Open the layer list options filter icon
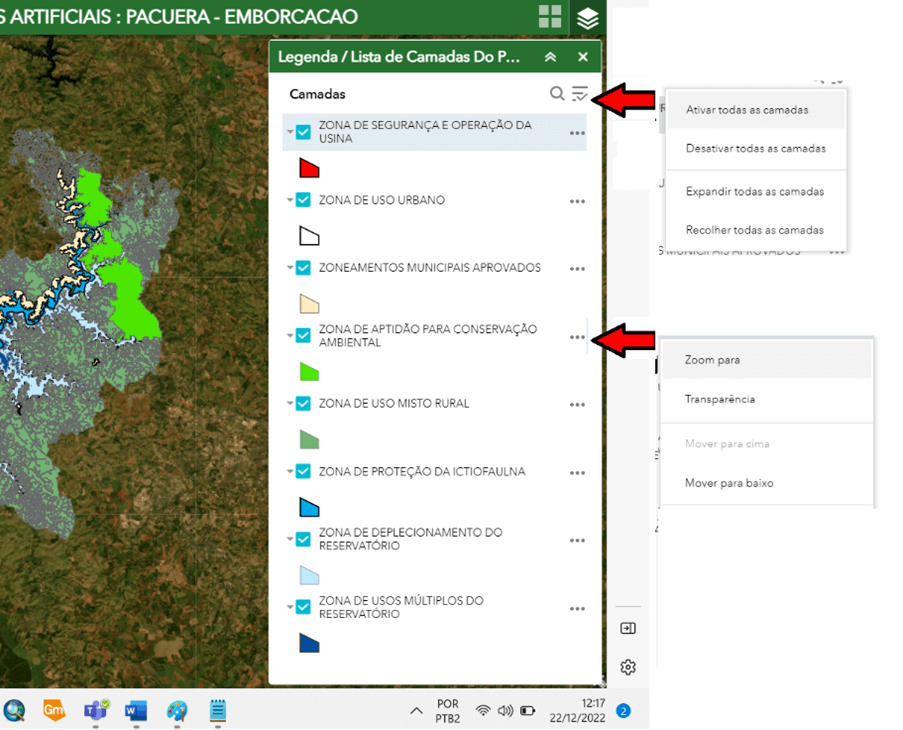 (x=580, y=94)
